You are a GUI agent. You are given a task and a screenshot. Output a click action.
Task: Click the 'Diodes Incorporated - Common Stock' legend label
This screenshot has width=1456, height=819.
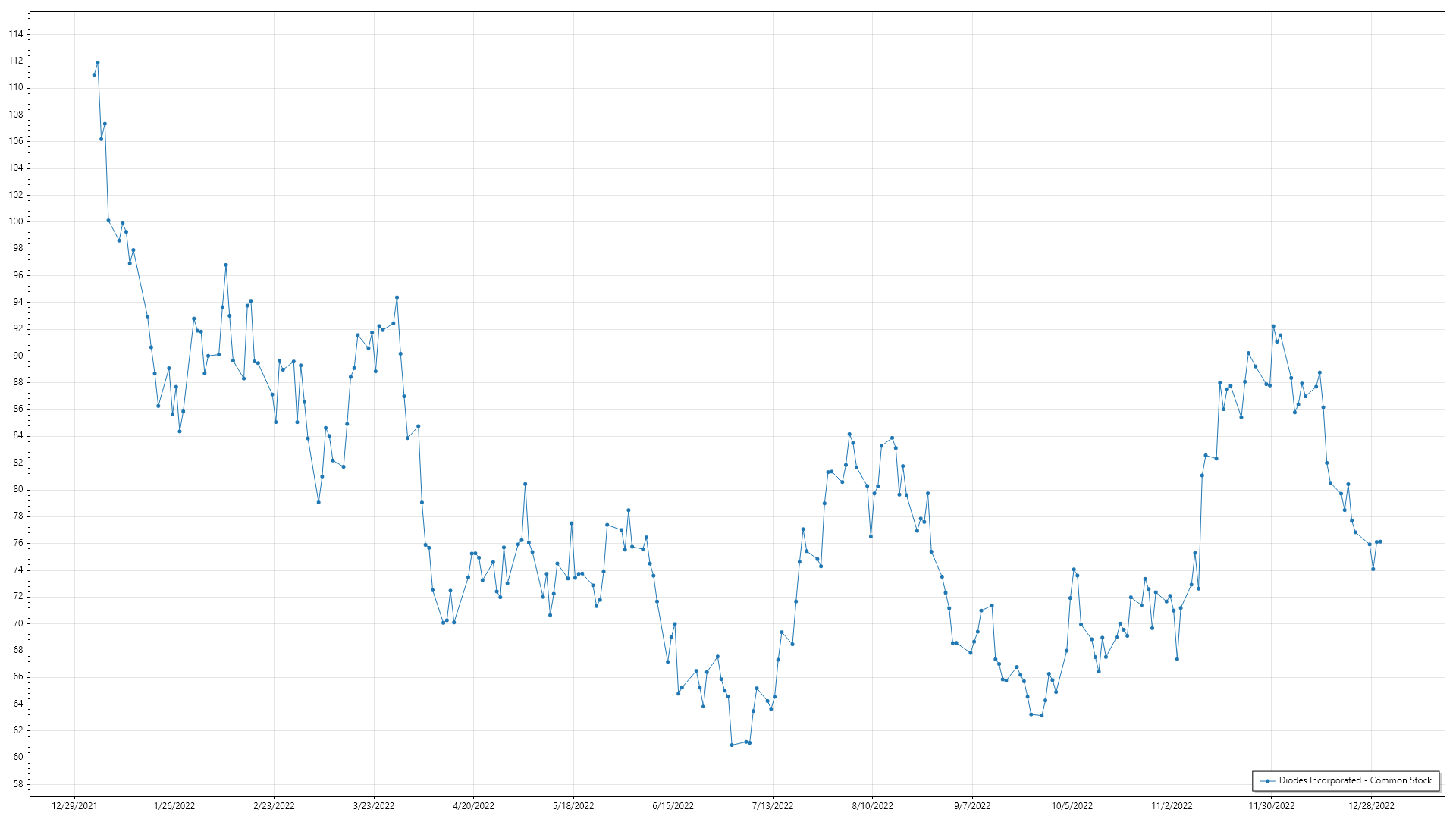pos(1354,780)
